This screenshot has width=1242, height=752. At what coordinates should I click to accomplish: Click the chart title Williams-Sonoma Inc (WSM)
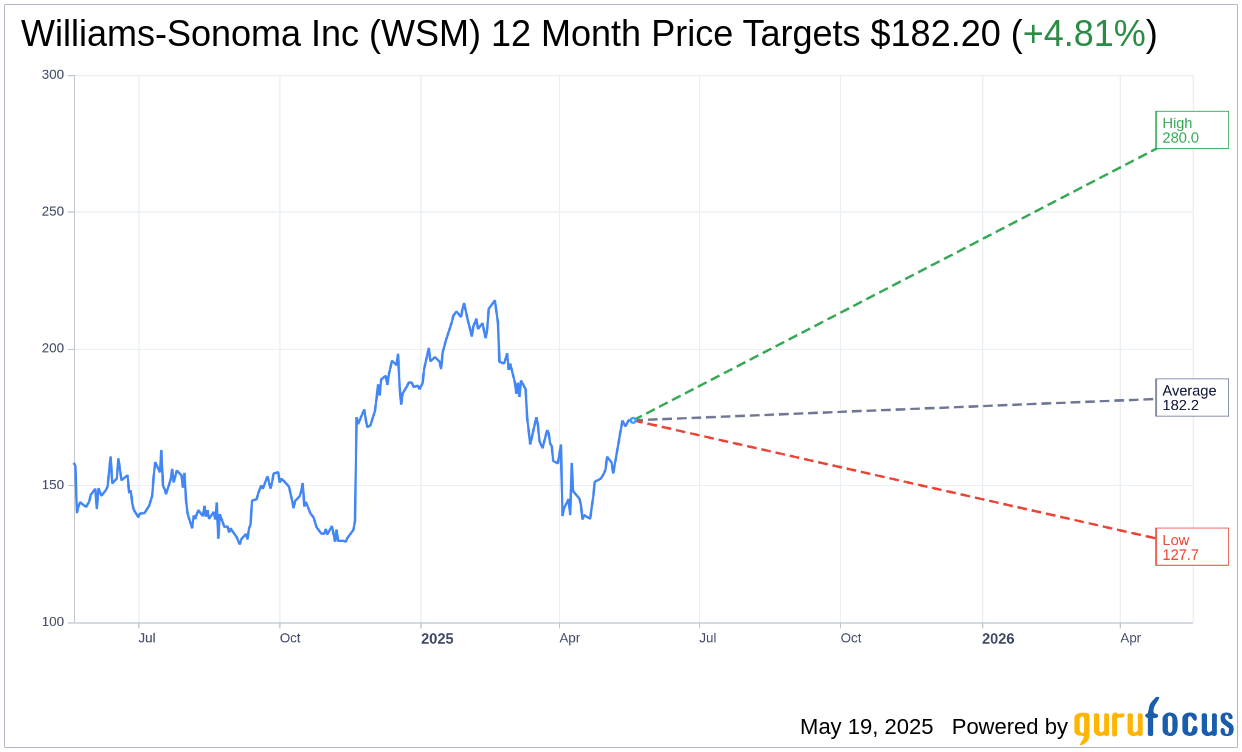point(251,34)
